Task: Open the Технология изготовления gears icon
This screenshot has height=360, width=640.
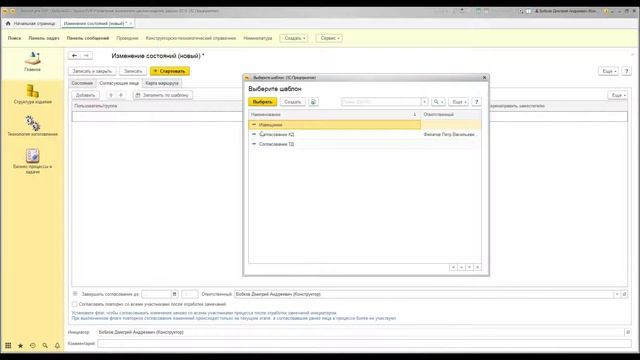Action: tap(33, 123)
